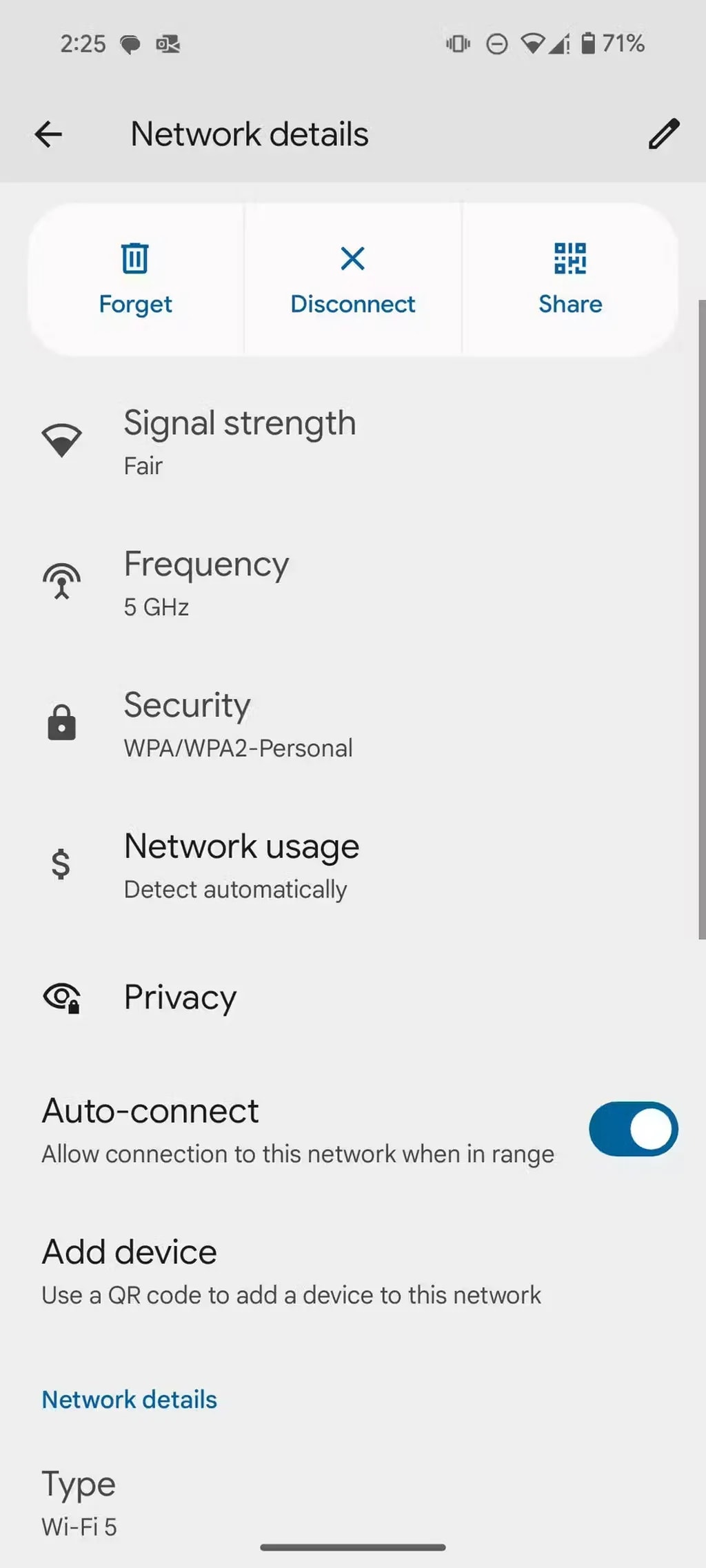This screenshot has width=706, height=1568.
Task: Click the page scrollbar on right edge
Action: (x=701, y=619)
